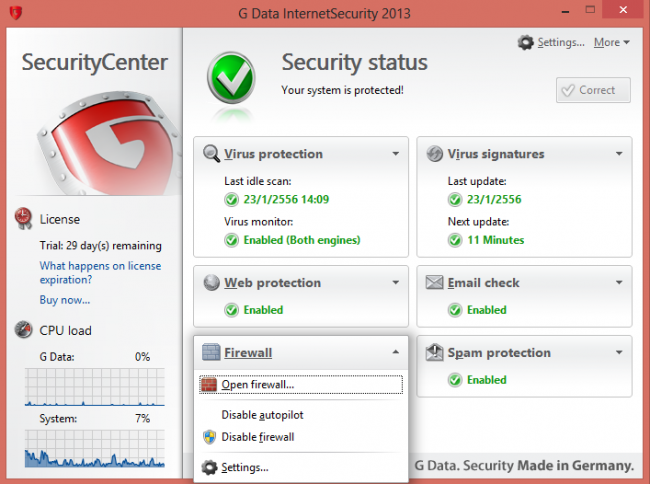Click the Virus protection magnifier icon
650x484 pixels.
tap(212, 154)
